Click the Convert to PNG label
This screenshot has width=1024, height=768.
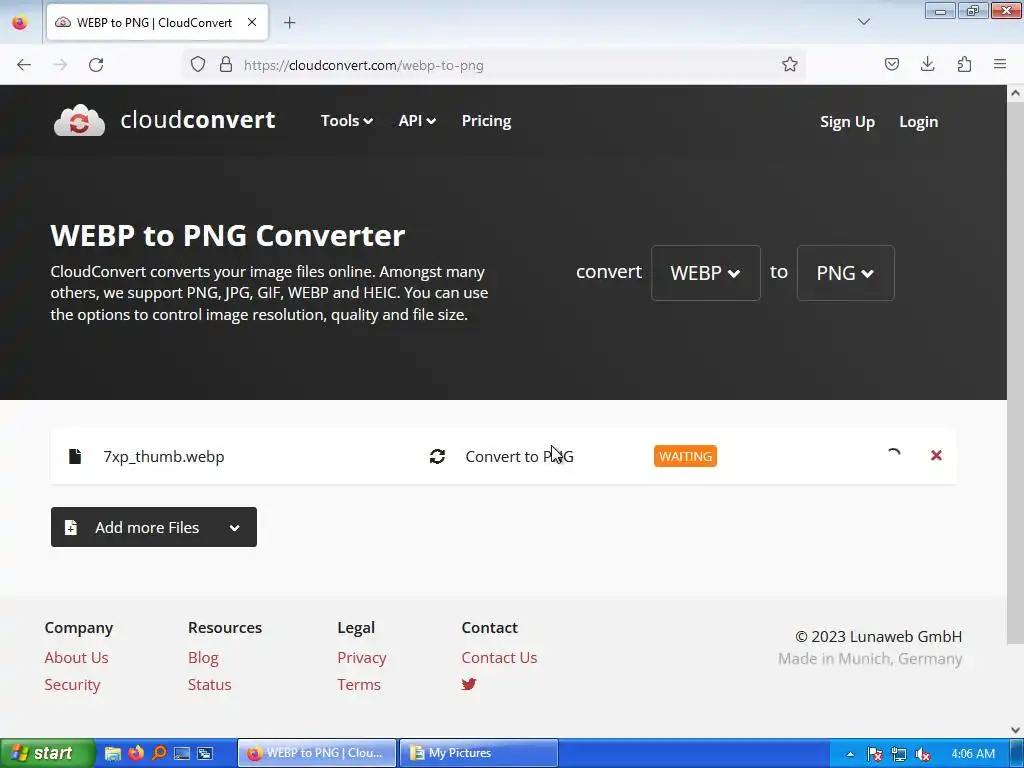(x=519, y=456)
